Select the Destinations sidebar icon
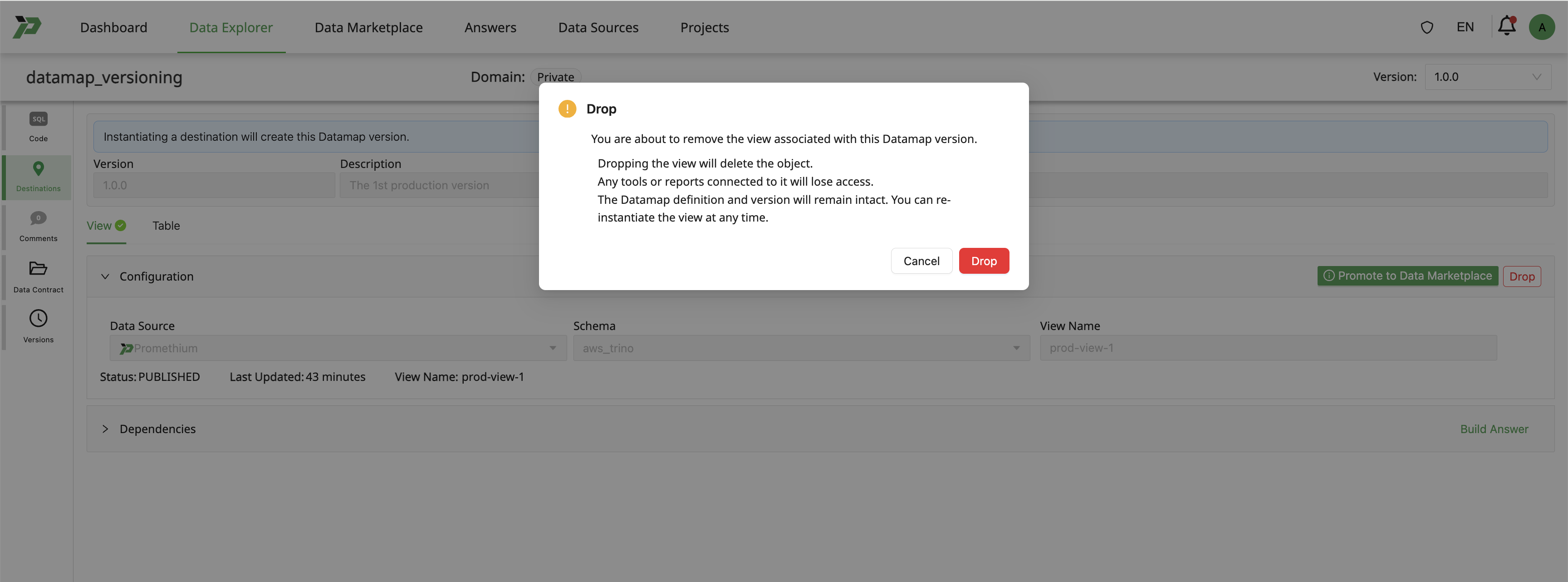The width and height of the screenshot is (1568, 582). pos(38,177)
